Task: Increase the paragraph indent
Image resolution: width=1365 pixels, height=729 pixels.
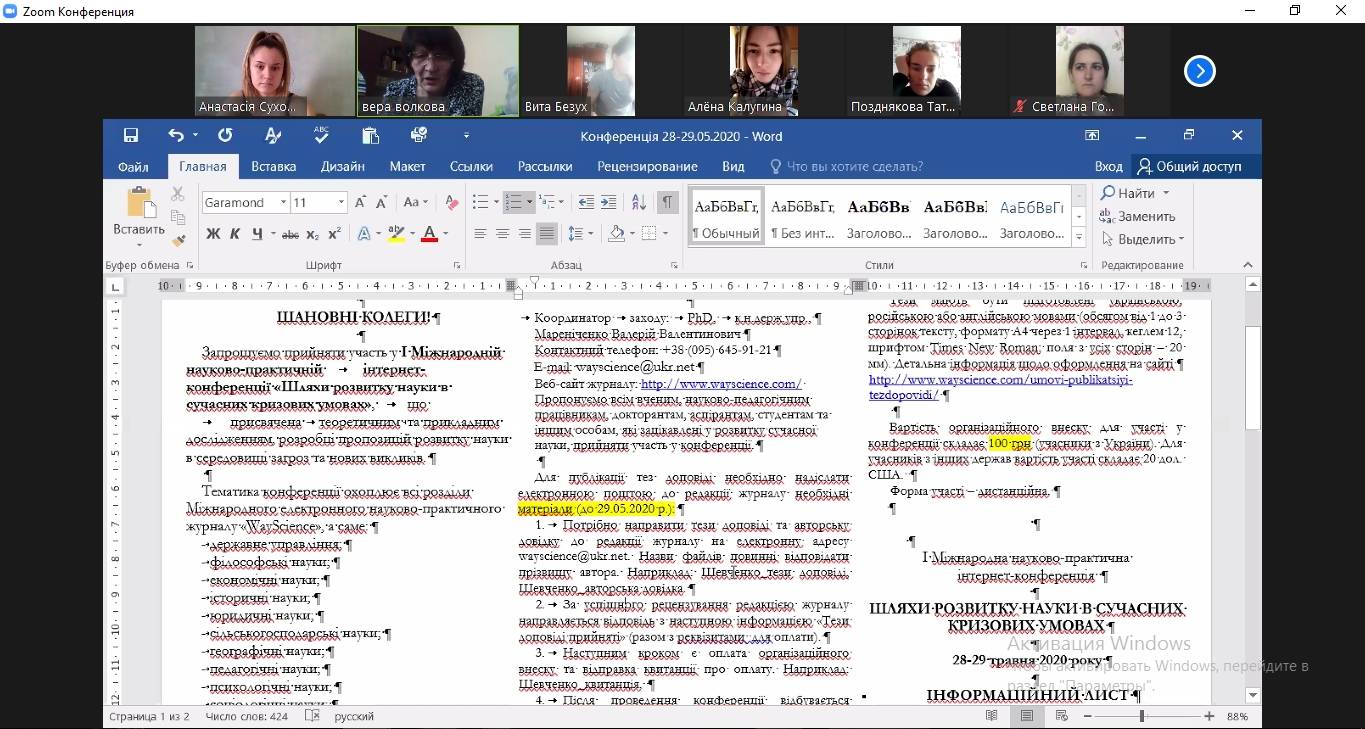Action: click(608, 203)
